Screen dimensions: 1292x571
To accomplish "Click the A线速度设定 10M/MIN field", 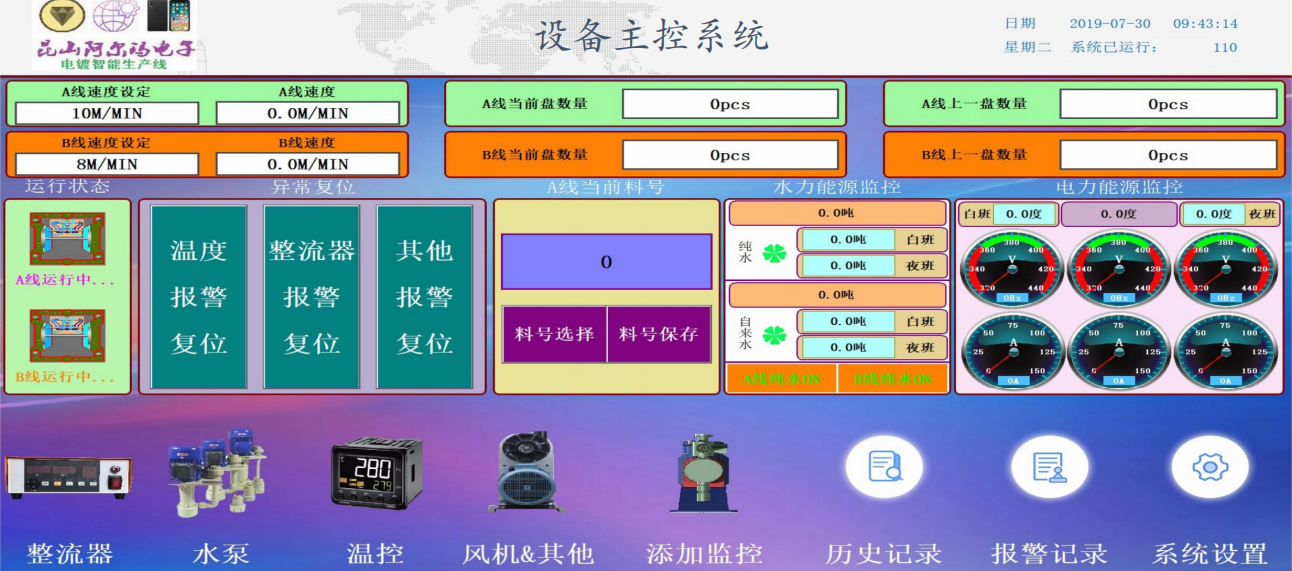I will [x=107, y=113].
